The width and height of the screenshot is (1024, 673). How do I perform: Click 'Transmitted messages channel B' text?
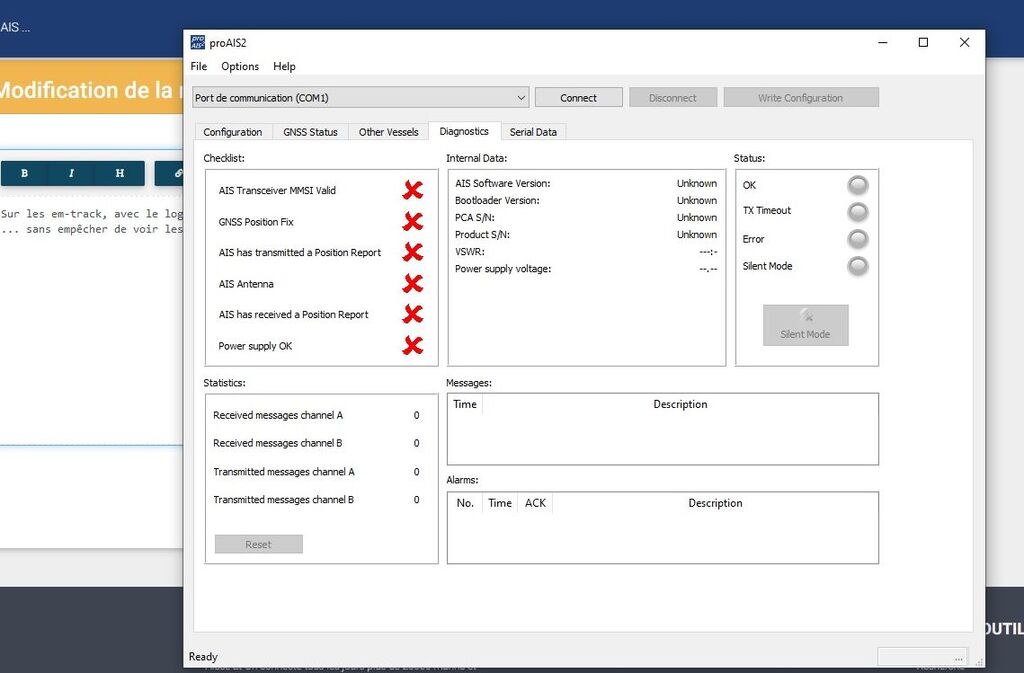[283, 499]
